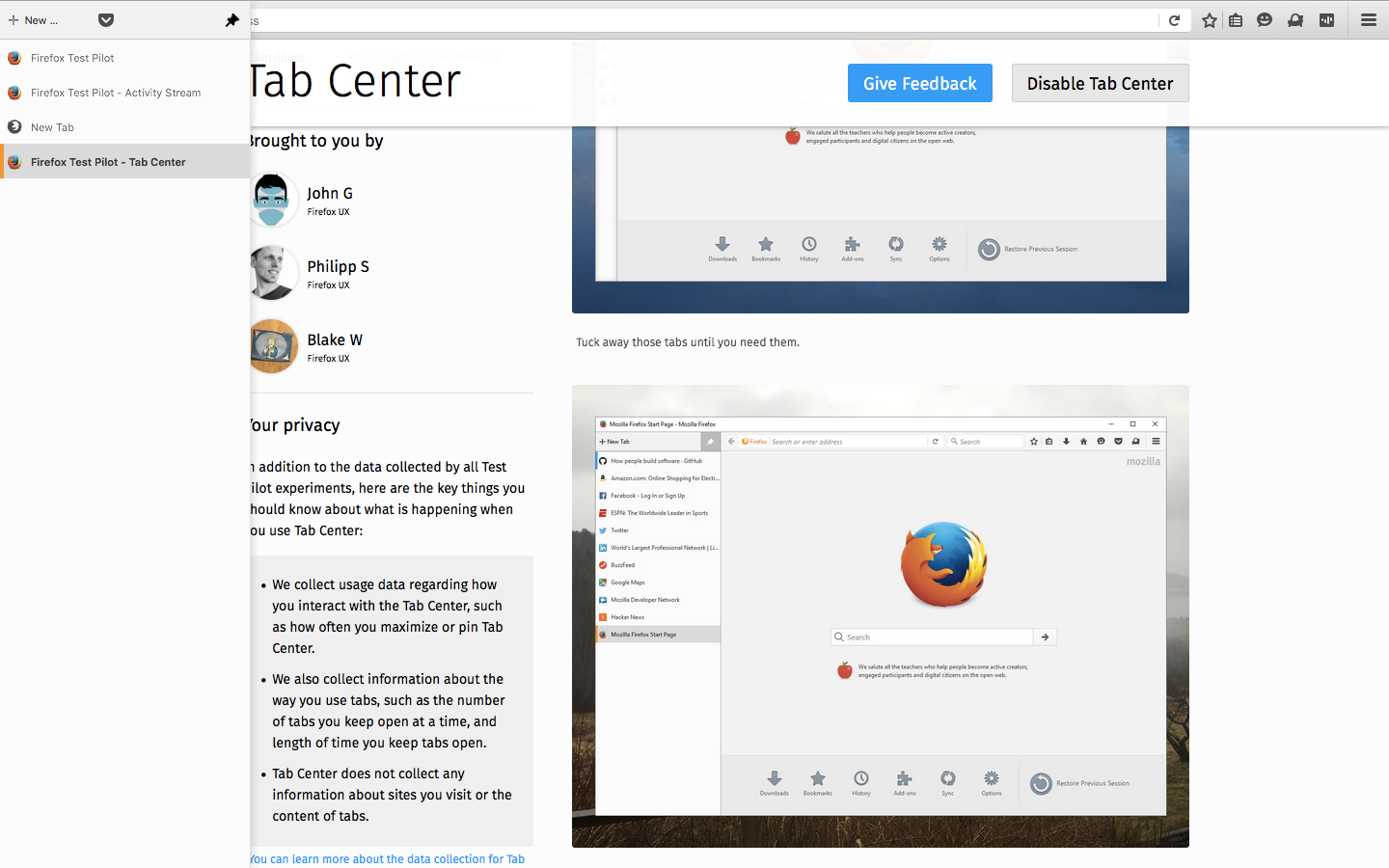This screenshot has height=868, width=1389.
Task: Open the bar-chart toolbar icon
Action: pos(1327,20)
